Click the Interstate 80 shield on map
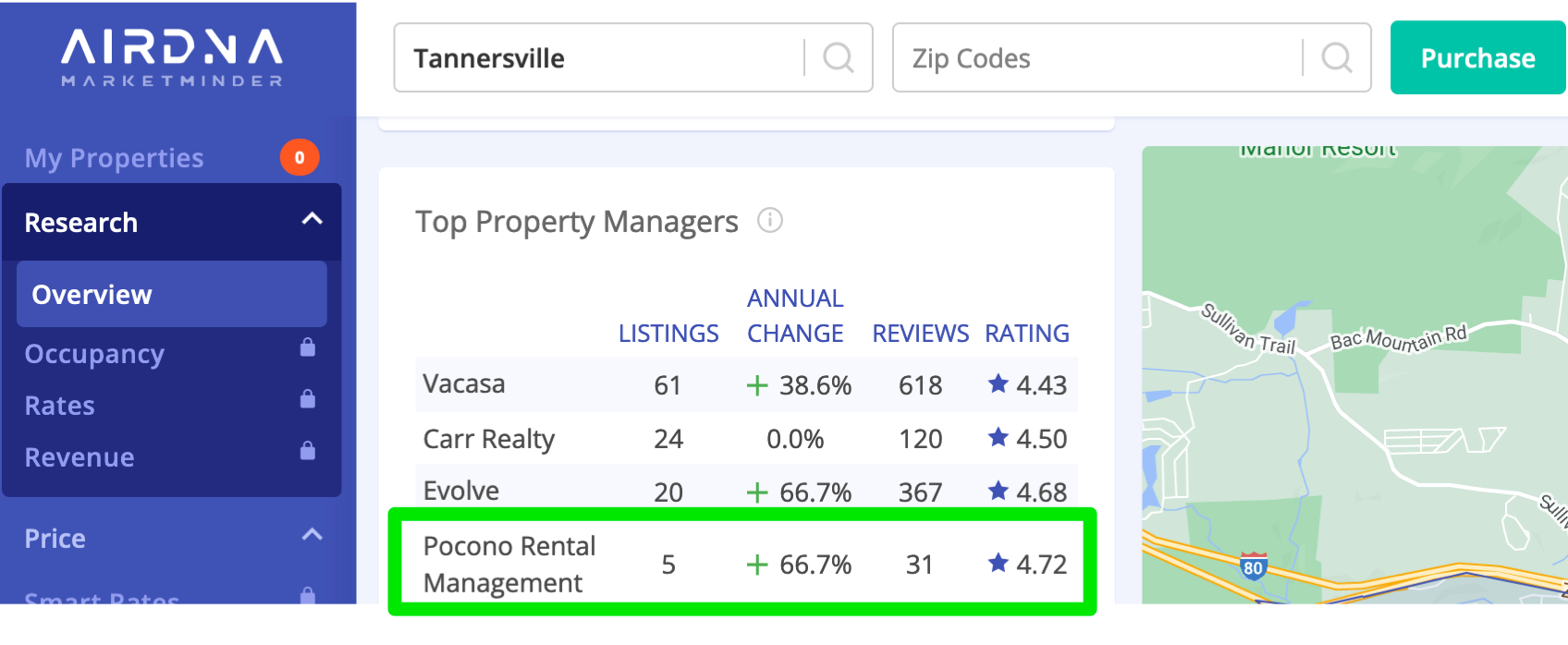The height and width of the screenshot is (645, 1568). pos(1253,566)
